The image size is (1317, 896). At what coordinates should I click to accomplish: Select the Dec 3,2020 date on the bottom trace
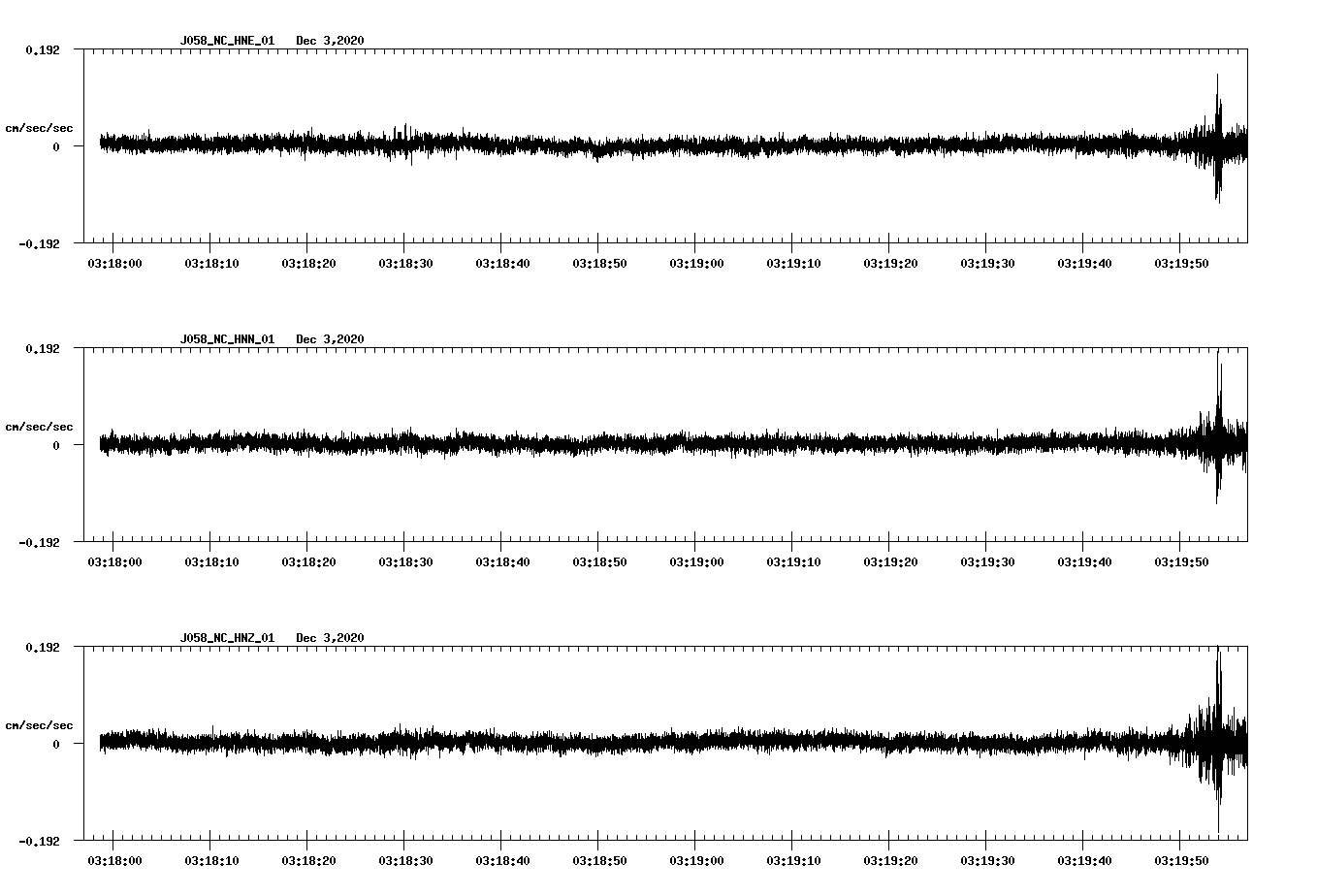pos(331,638)
